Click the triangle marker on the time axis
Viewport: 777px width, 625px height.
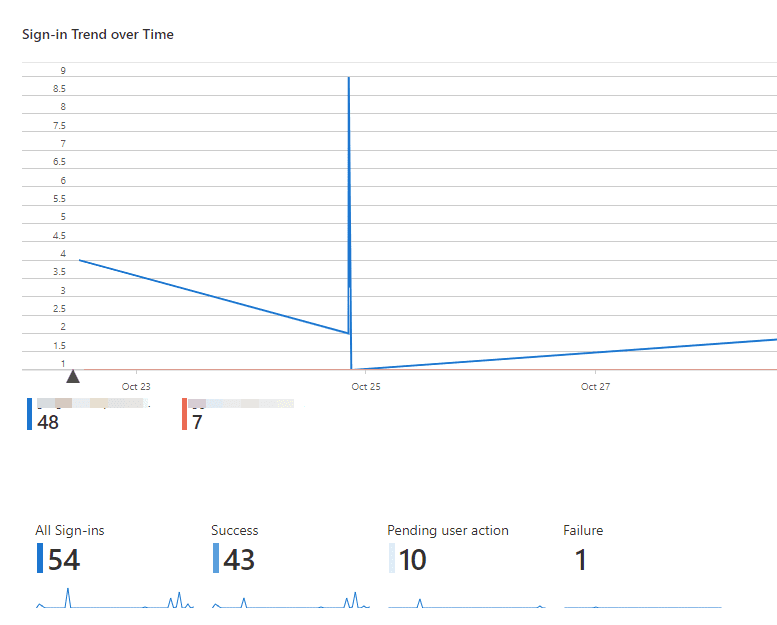coord(72,377)
